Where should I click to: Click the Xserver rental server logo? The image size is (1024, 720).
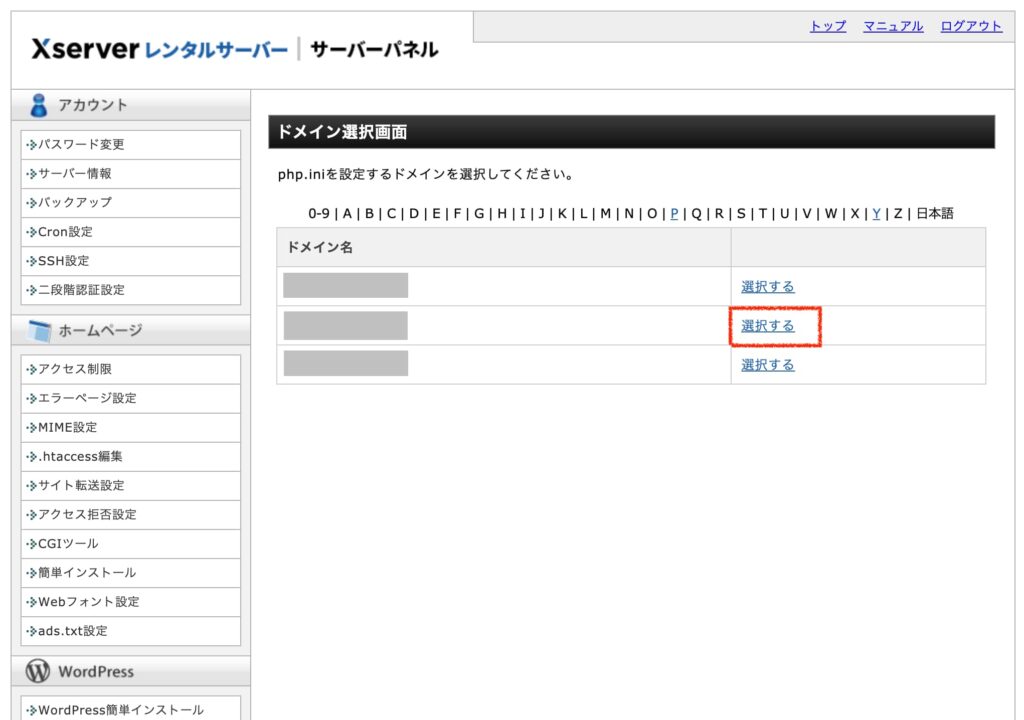(x=160, y=49)
